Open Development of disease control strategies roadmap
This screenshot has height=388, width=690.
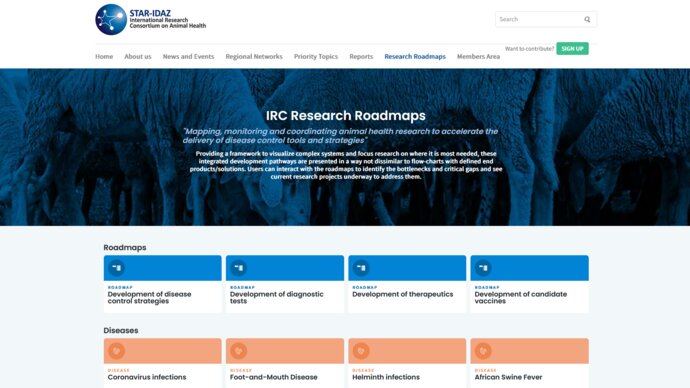click(163, 284)
